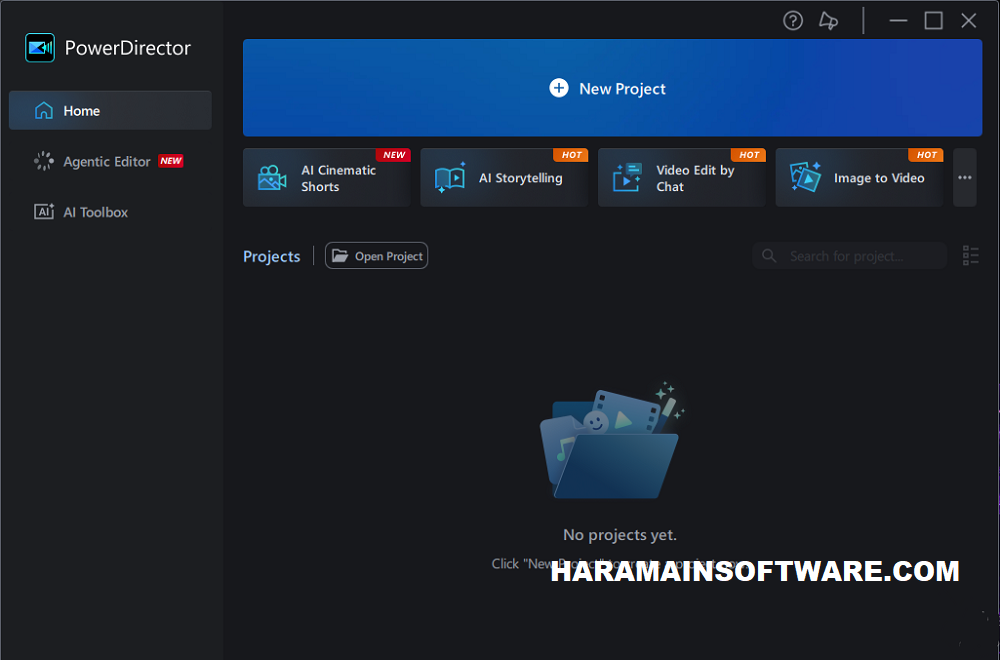Launch AI Cinematic Shorts tool
This screenshot has width=1000, height=660.
click(327, 178)
